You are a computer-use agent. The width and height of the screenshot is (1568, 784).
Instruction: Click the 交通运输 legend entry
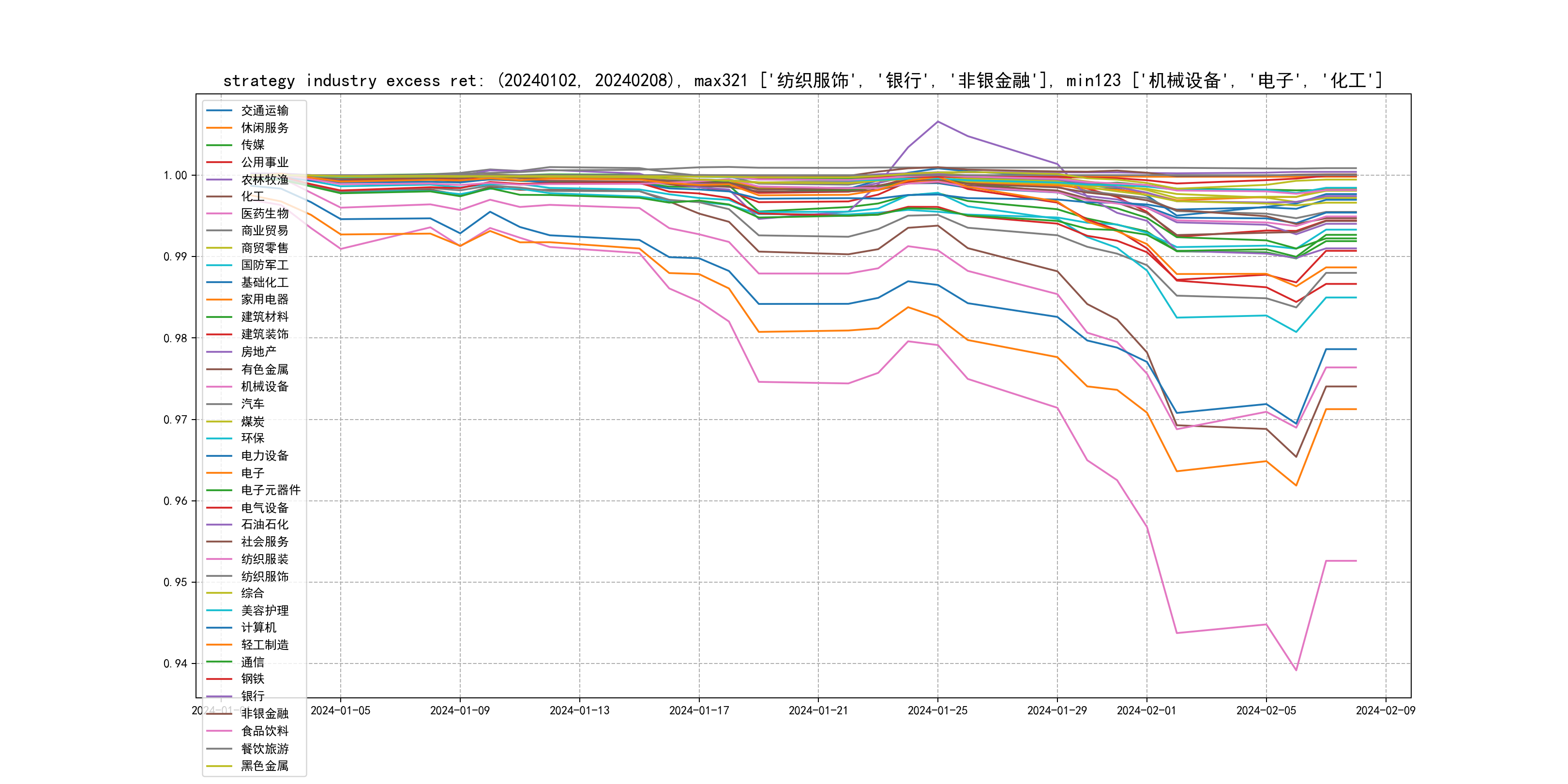(x=264, y=111)
